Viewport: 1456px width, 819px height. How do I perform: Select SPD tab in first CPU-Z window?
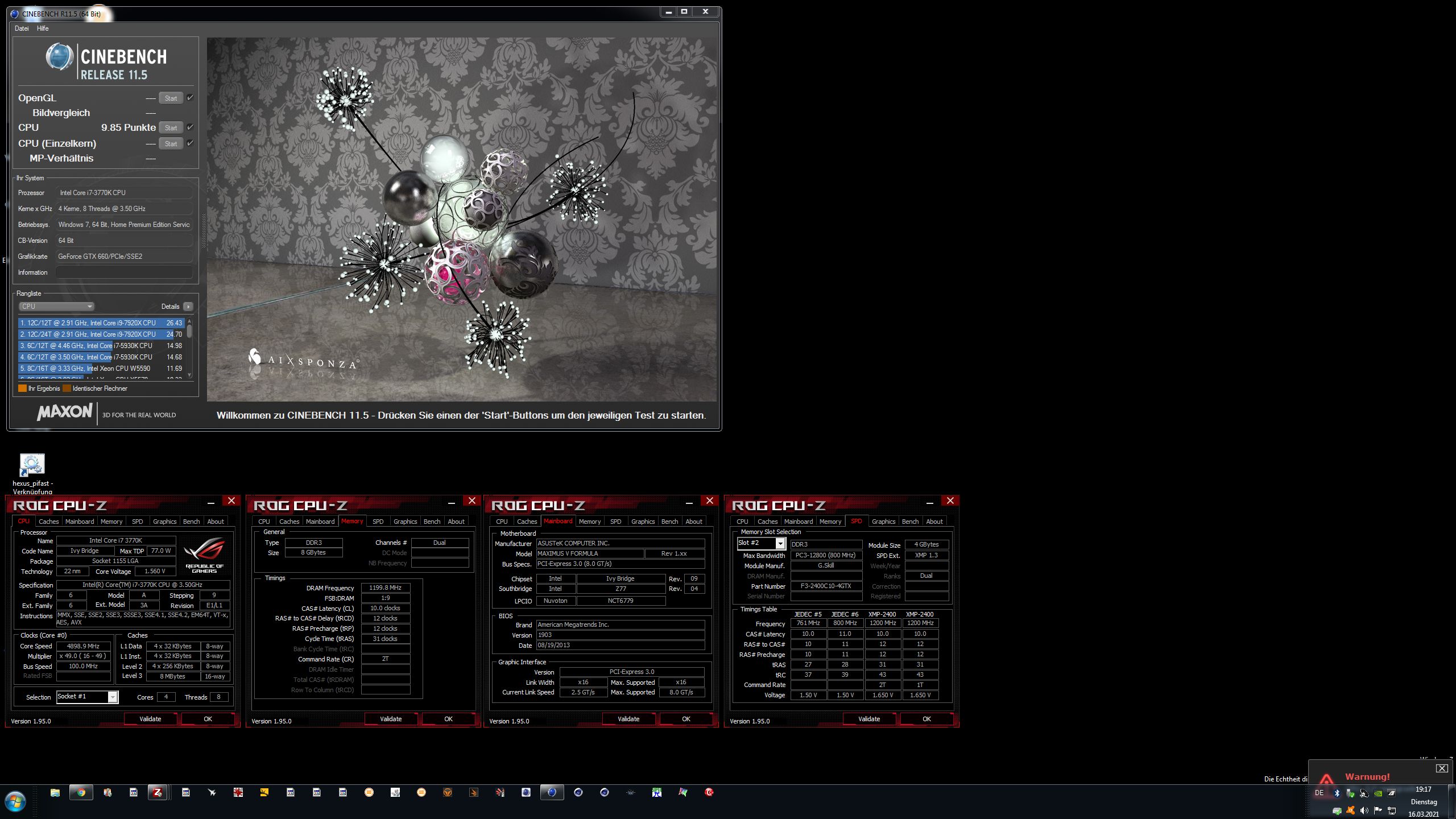(138, 522)
